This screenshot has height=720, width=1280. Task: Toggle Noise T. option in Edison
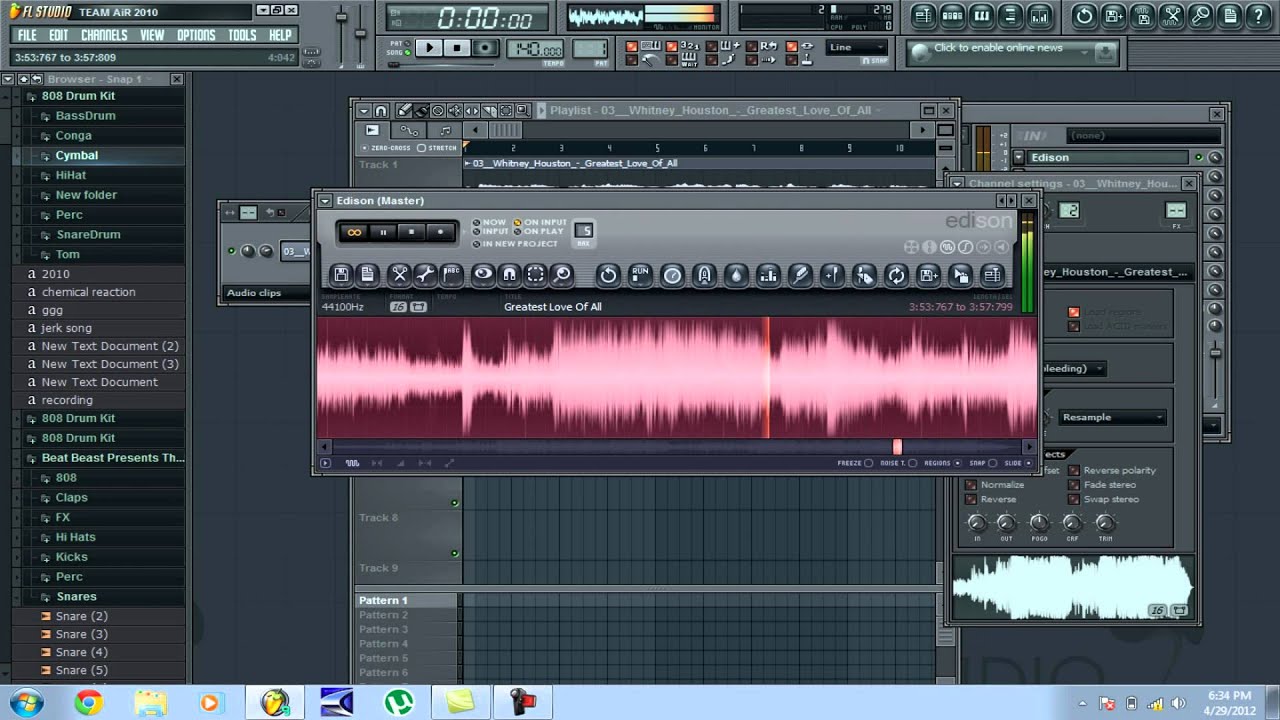(912, 463)
